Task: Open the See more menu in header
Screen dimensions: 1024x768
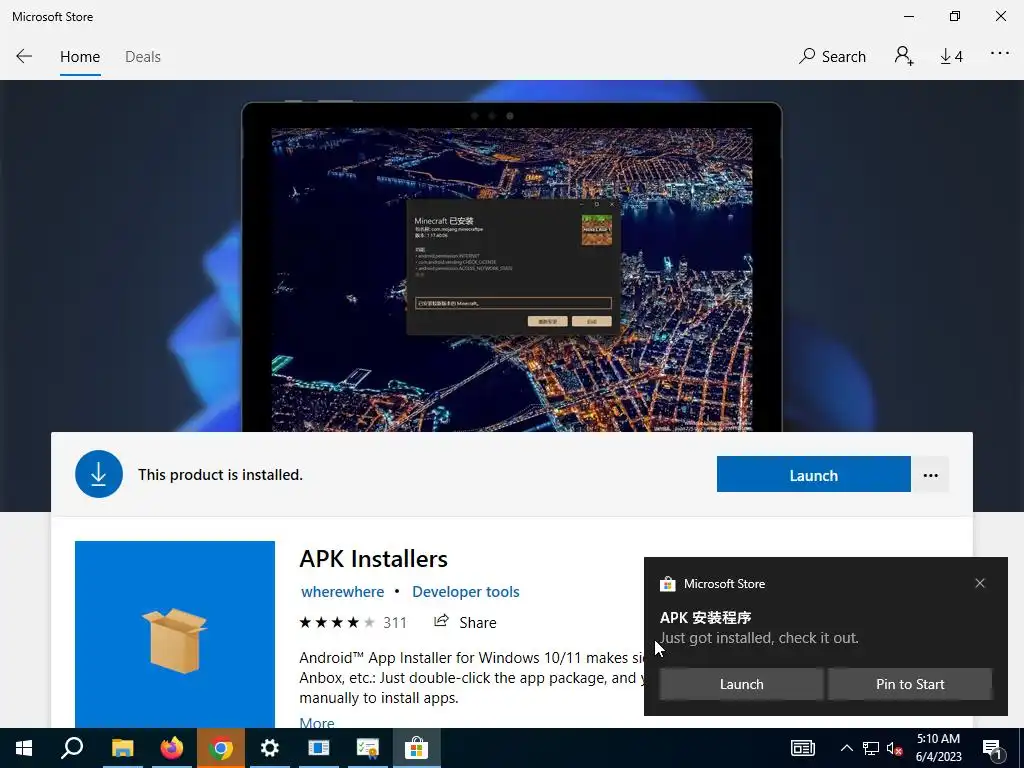Action: point(1000,54)
